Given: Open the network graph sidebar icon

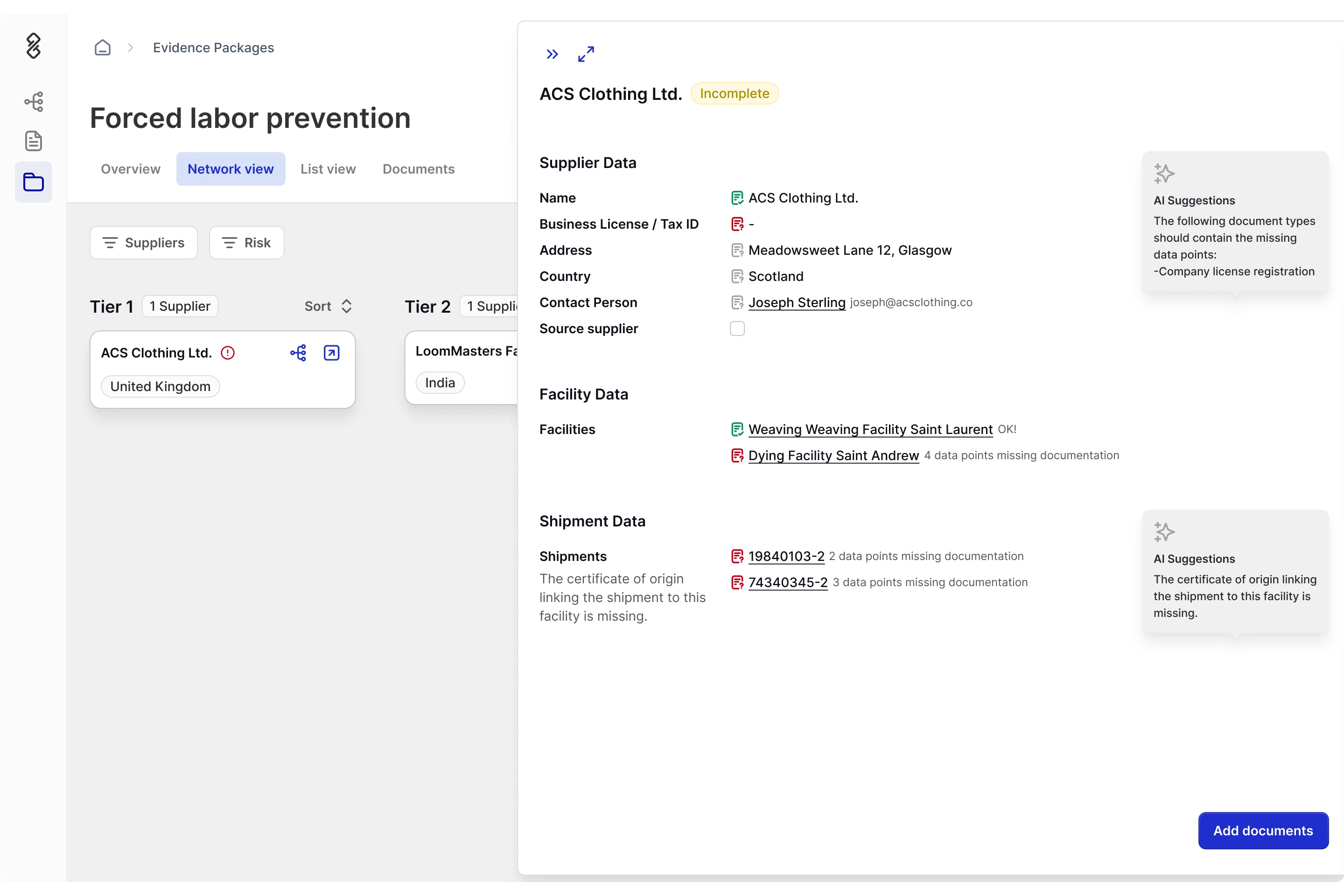Looking at the screenshot, I should tap(34, 102).
